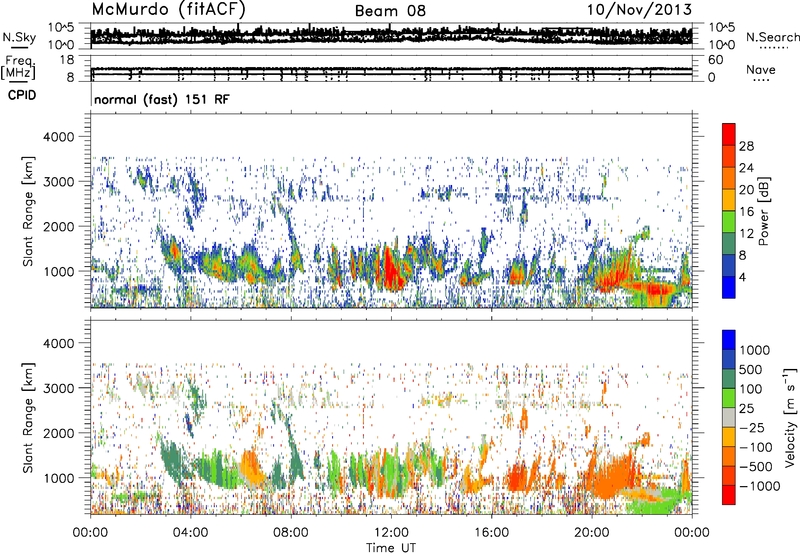Click the '16:00' time axis label
The width and height of the screenshot is (800, 554).
coord(492,533)
